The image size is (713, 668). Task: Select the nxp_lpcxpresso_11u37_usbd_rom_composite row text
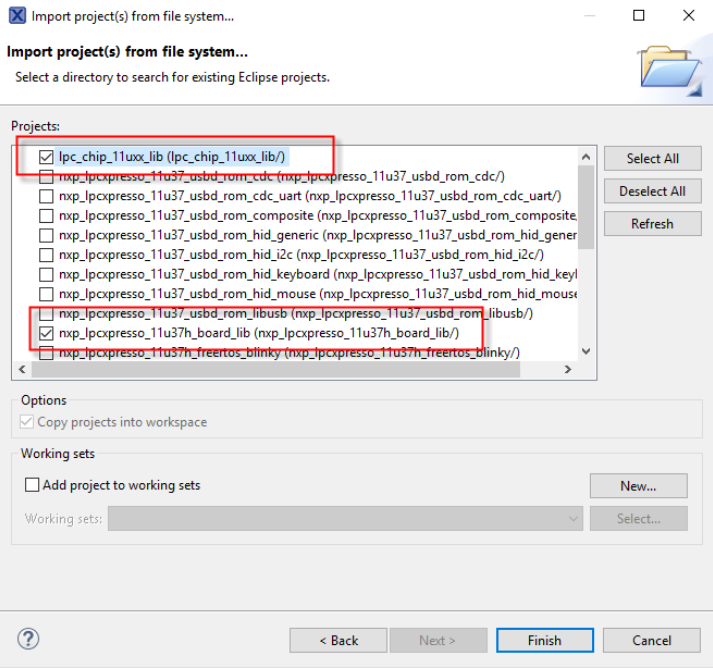click(318, 216)
